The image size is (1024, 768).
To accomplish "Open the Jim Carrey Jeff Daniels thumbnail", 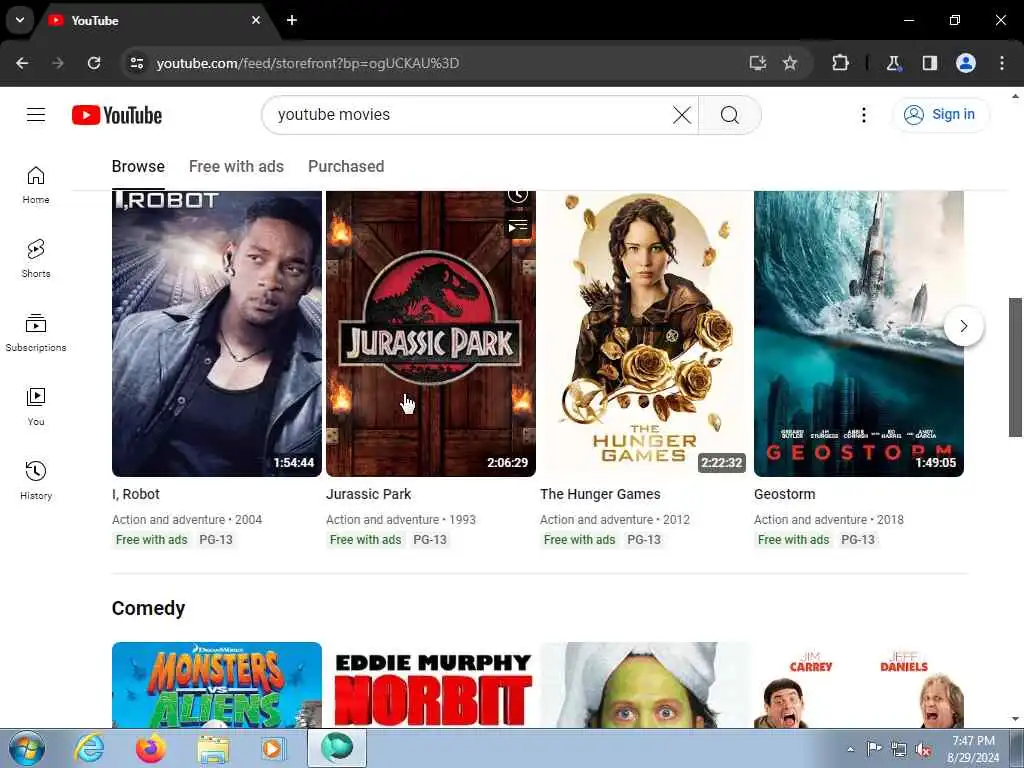I will click(859, 685).
